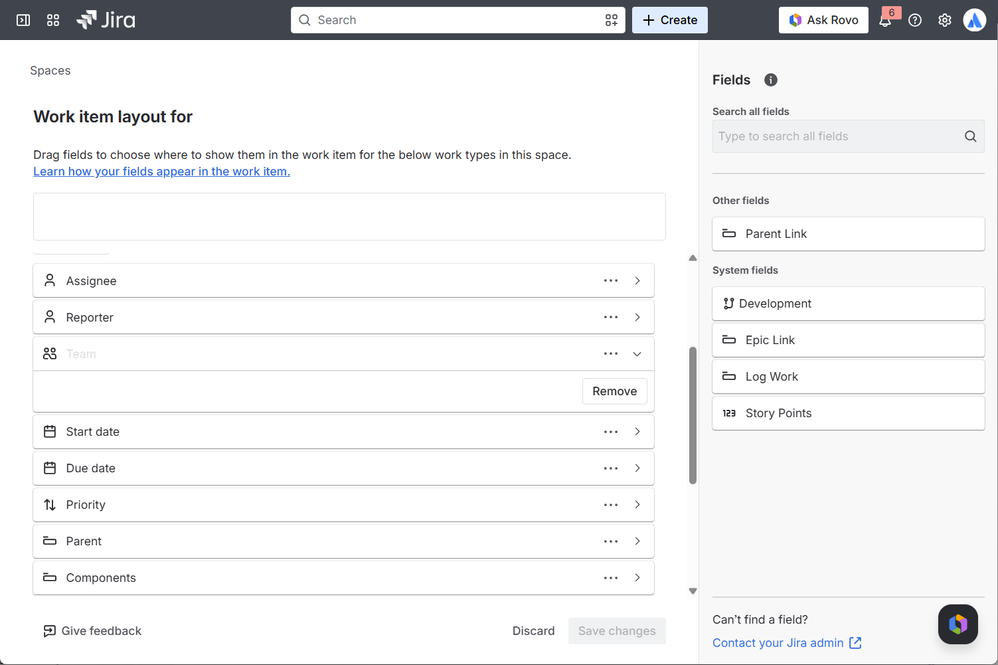Collapse the Team field row

637,354
